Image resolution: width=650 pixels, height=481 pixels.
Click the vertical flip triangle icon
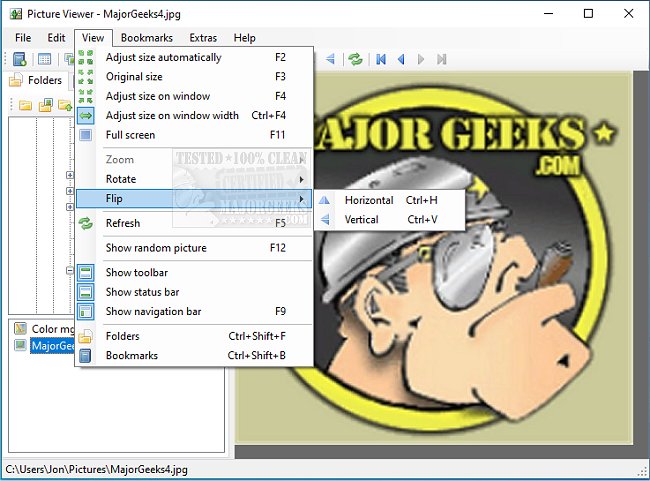(325, 219)
